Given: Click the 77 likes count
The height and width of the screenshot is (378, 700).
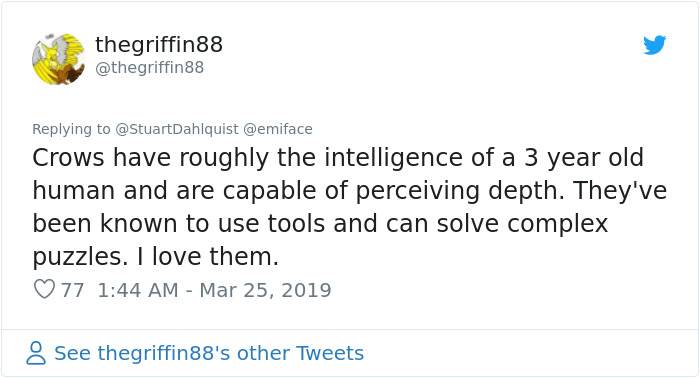Looking at the screenshot, I should click(x=72, y=290).
